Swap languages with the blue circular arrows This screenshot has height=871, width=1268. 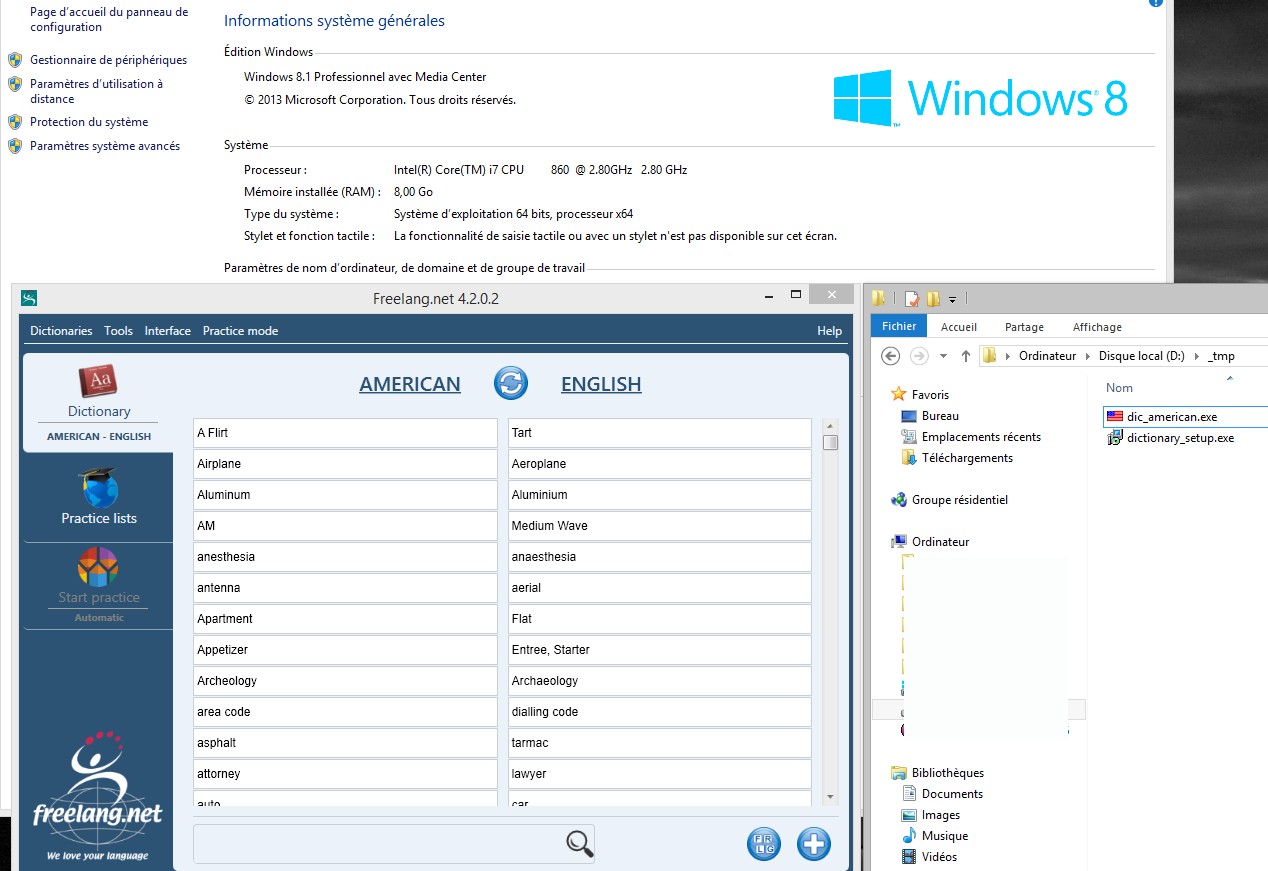[510, 384]
